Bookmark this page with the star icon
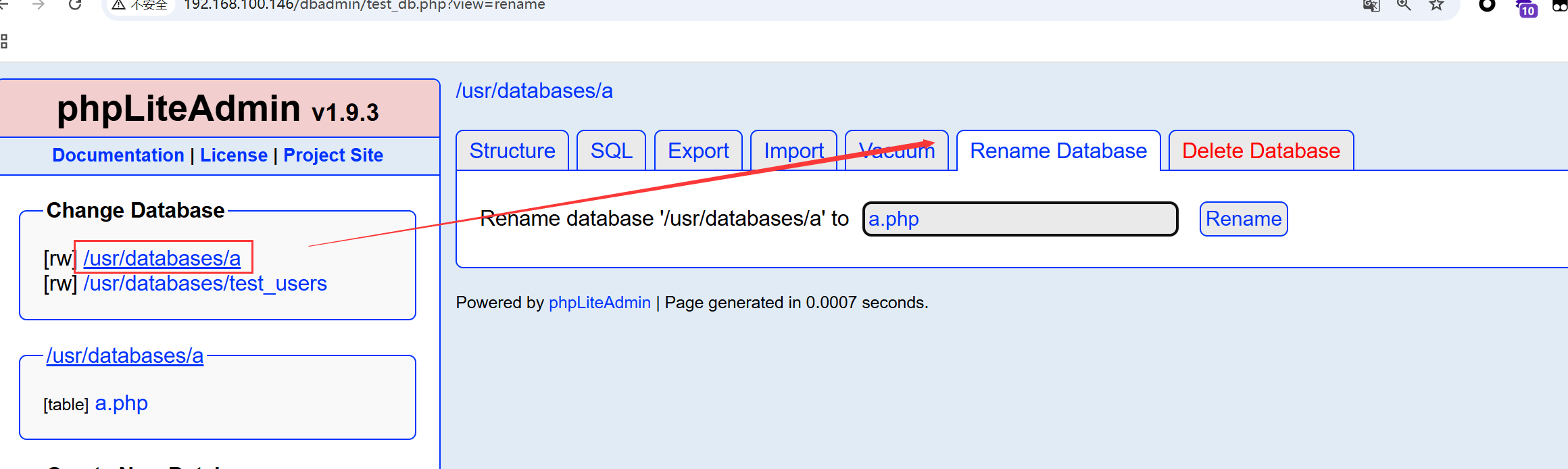Image resolution: width=1568 pixels, height=469 pixels. click(x=1436, y=5)
